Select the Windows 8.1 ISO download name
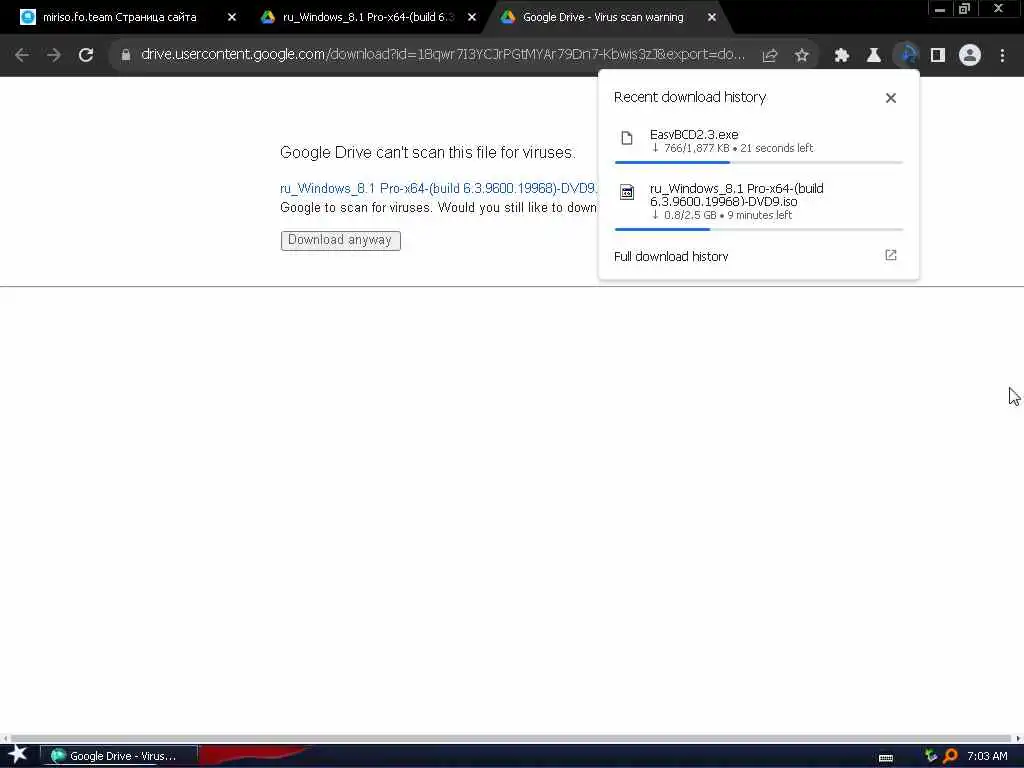The height and width of the screenshot is (768, 1024). [736, 195]
